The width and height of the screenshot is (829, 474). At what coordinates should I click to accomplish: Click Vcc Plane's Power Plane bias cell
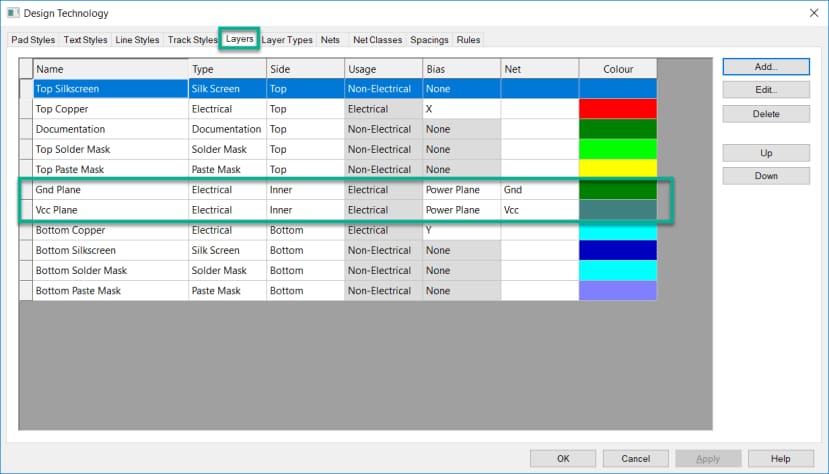(x=462, y=210)
